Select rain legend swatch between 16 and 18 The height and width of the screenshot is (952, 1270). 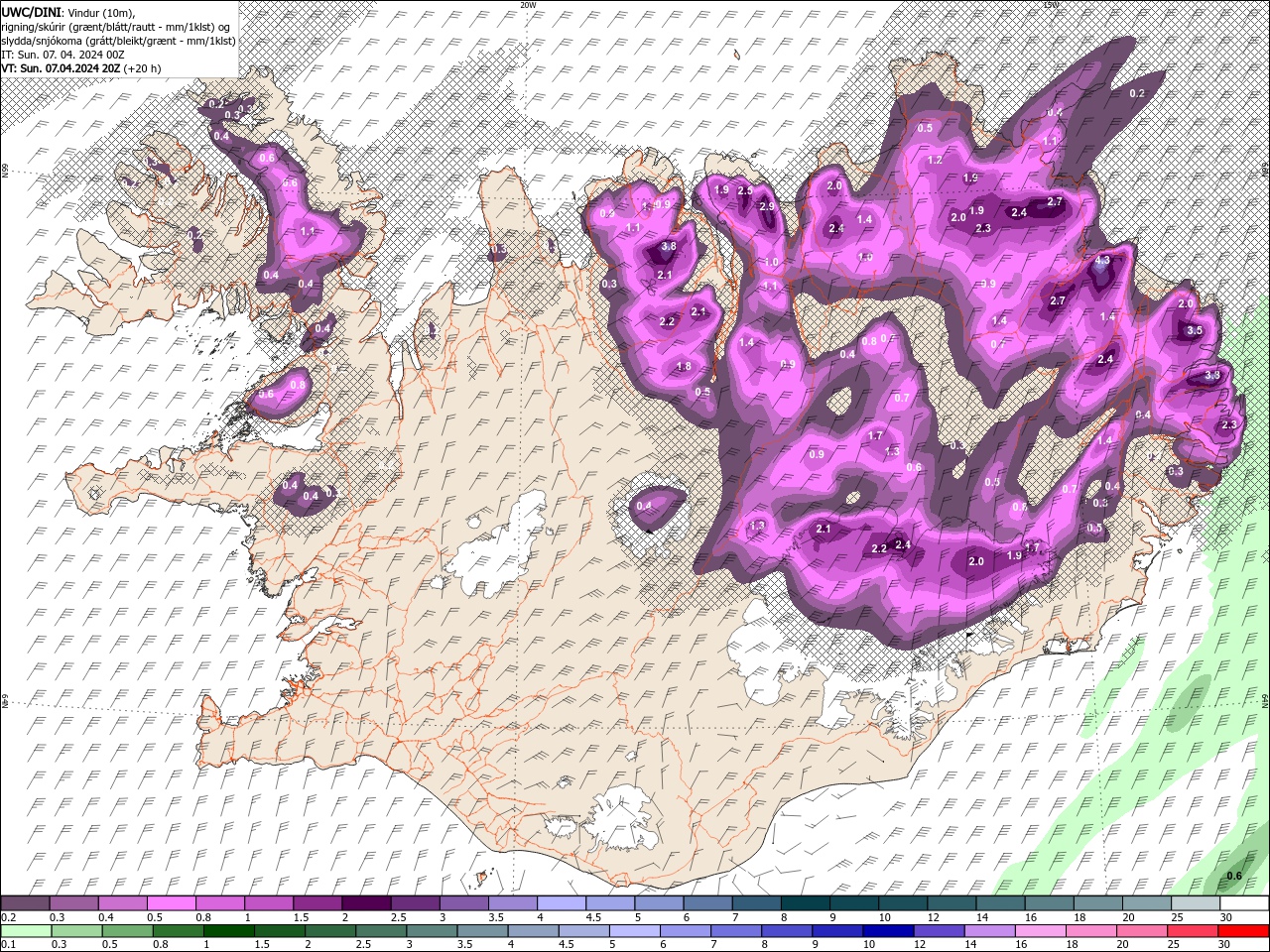1041,931
